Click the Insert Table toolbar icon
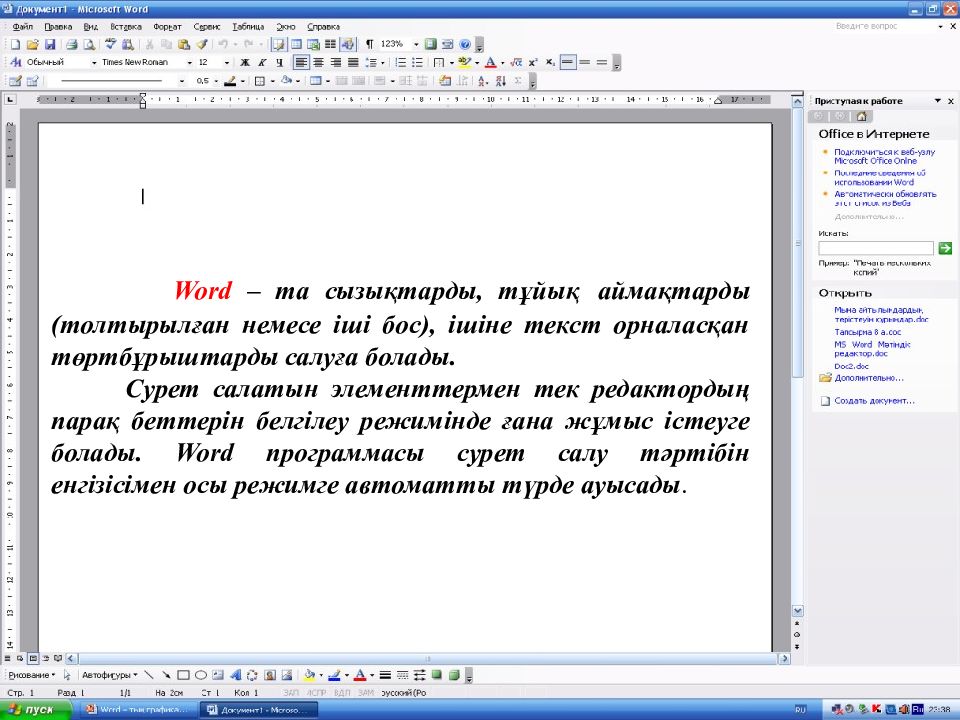Viewport: 960px width, 720px height. pyautogui.click(x=296, y=44)
